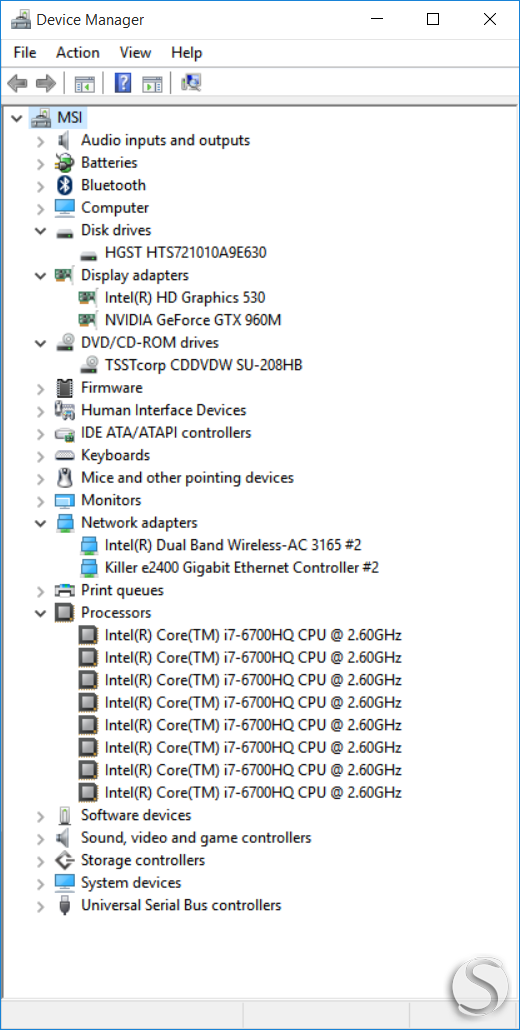This screenshot has height=1030, width=520.
Task: Click the NVIDIA GeForce GTX 960M adapter icon
Action: (88, 320)
